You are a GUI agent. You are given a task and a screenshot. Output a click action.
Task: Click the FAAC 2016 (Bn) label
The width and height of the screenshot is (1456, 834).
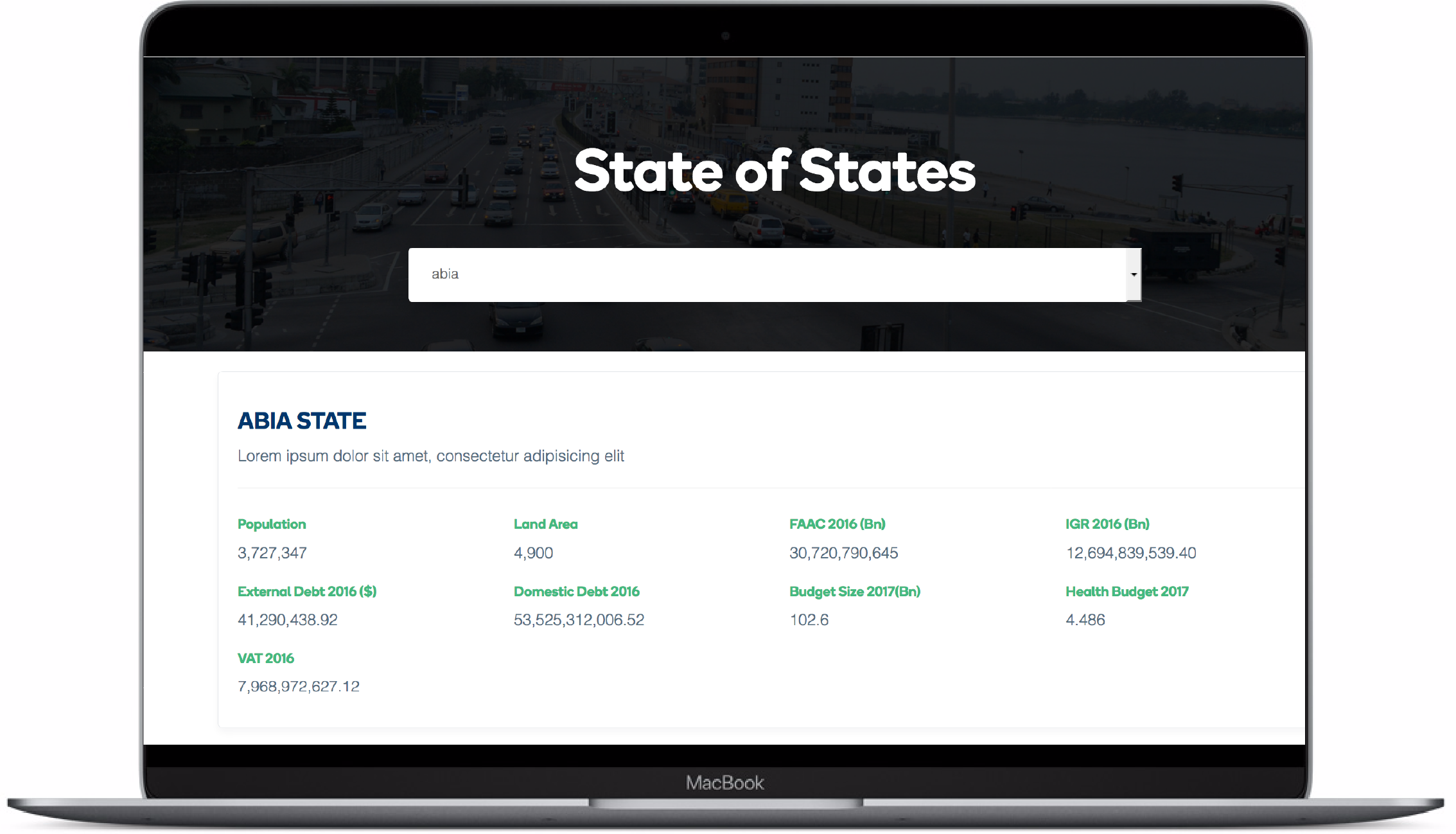coord(838,524)
